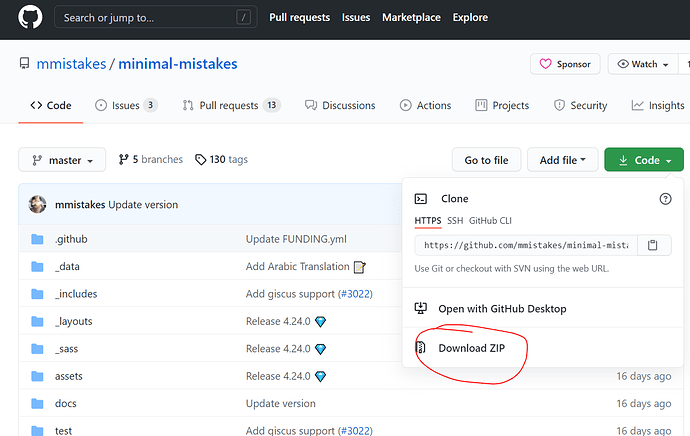This screenshot has width=690, height=436.
Task: Open Release 4.24.0 commit for _layouts
Action: [278, 321]
